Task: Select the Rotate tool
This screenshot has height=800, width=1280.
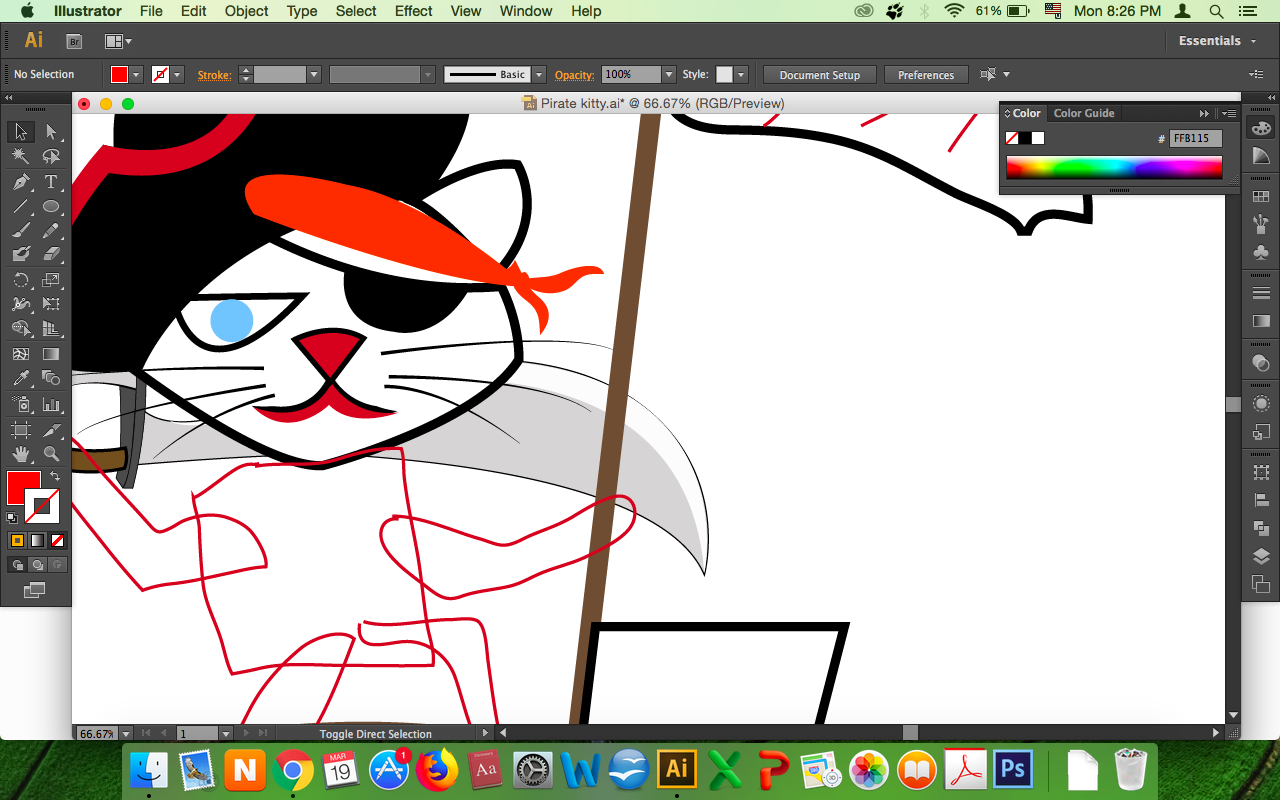Action: [21, 280]
